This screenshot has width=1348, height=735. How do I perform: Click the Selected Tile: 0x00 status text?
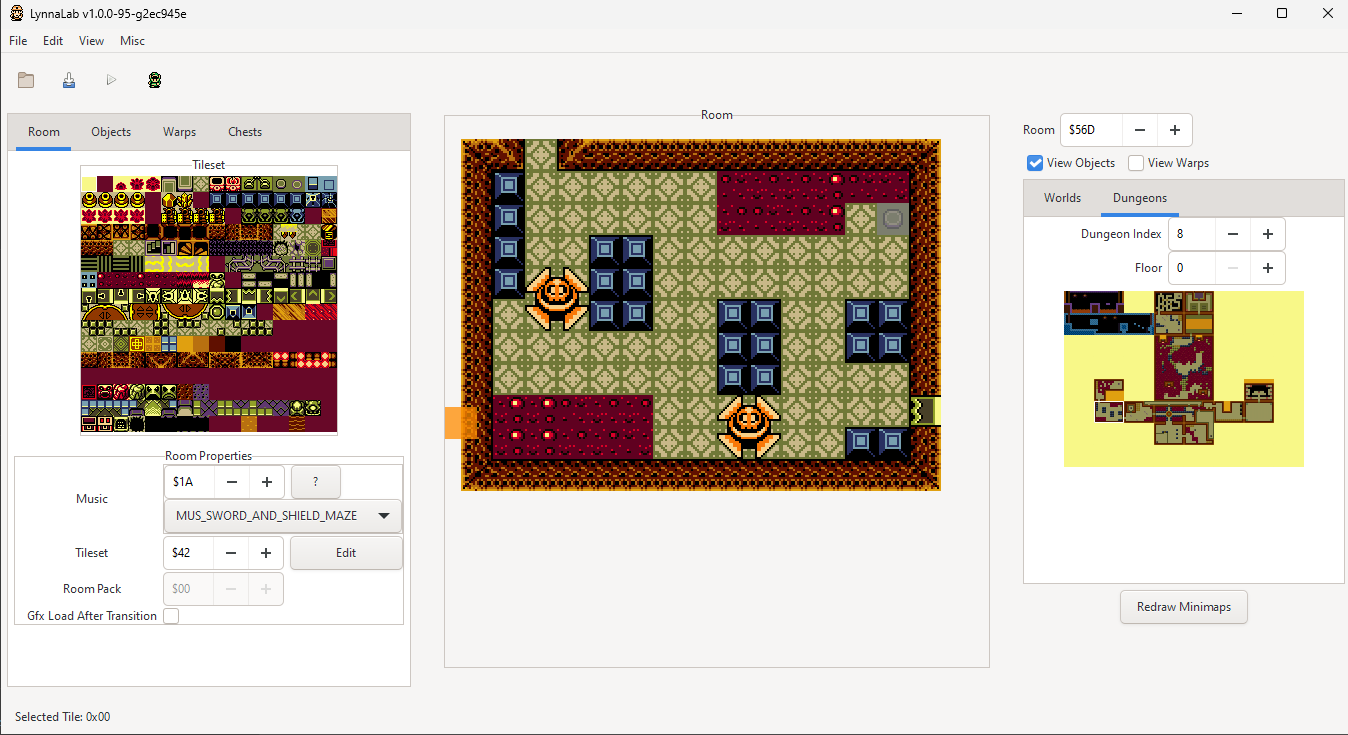click(62, 716)
